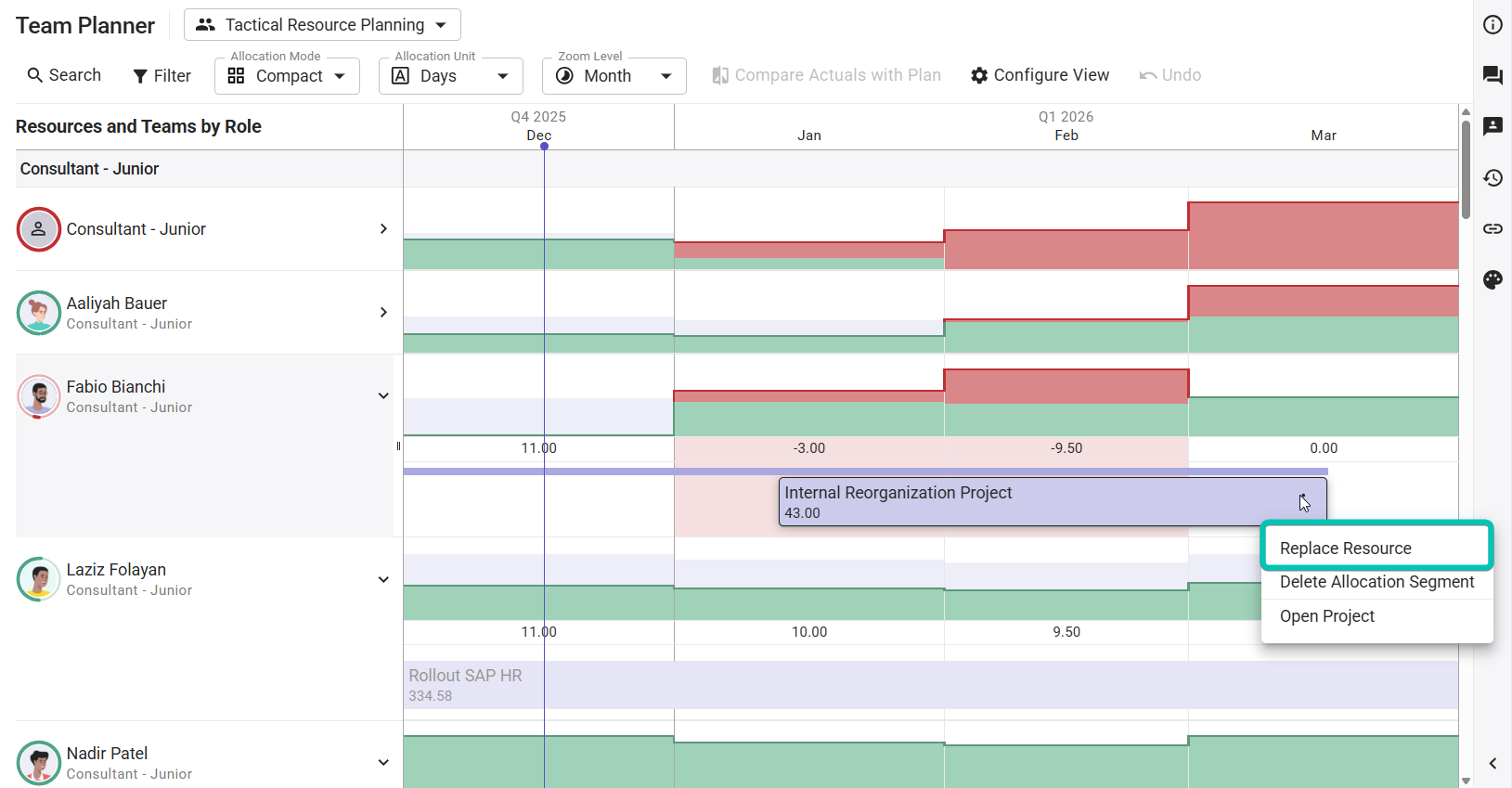
Task: Open the history clock icon
Action: [1493, 177]
